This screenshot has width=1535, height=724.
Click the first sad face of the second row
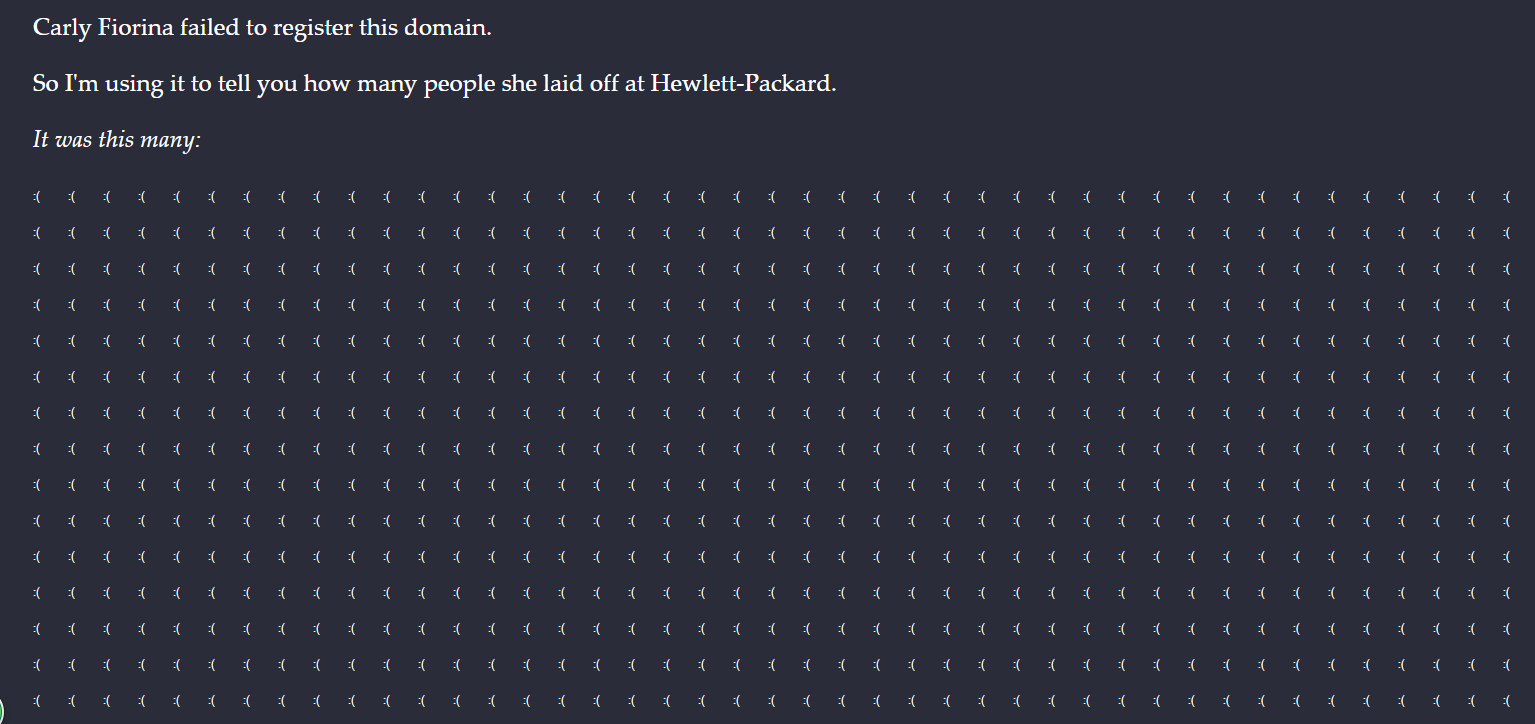[37, 233]
